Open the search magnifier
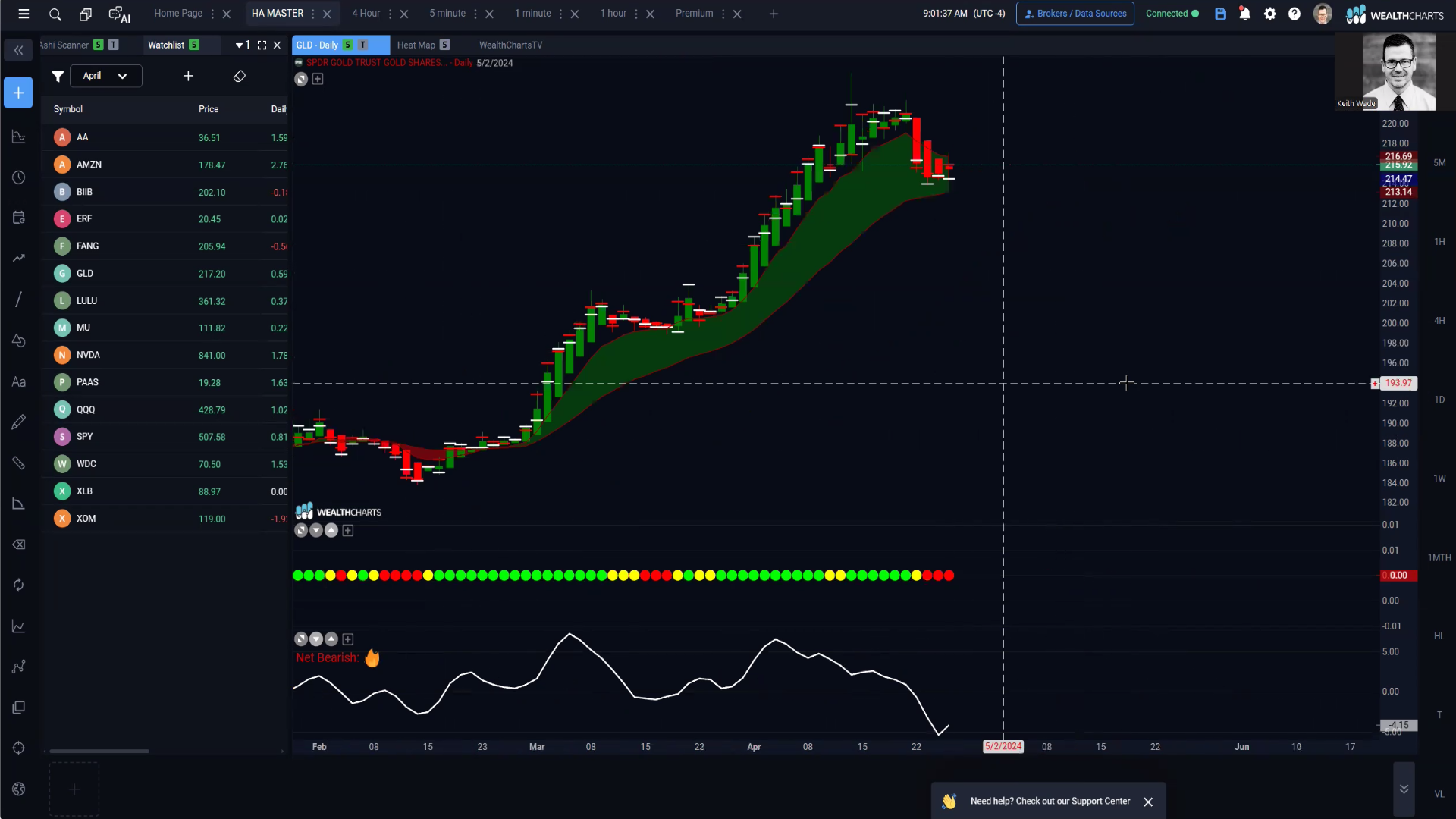The height and width of the screenshot is (819, 1456). pyautogui.click(x=55, y=14)
